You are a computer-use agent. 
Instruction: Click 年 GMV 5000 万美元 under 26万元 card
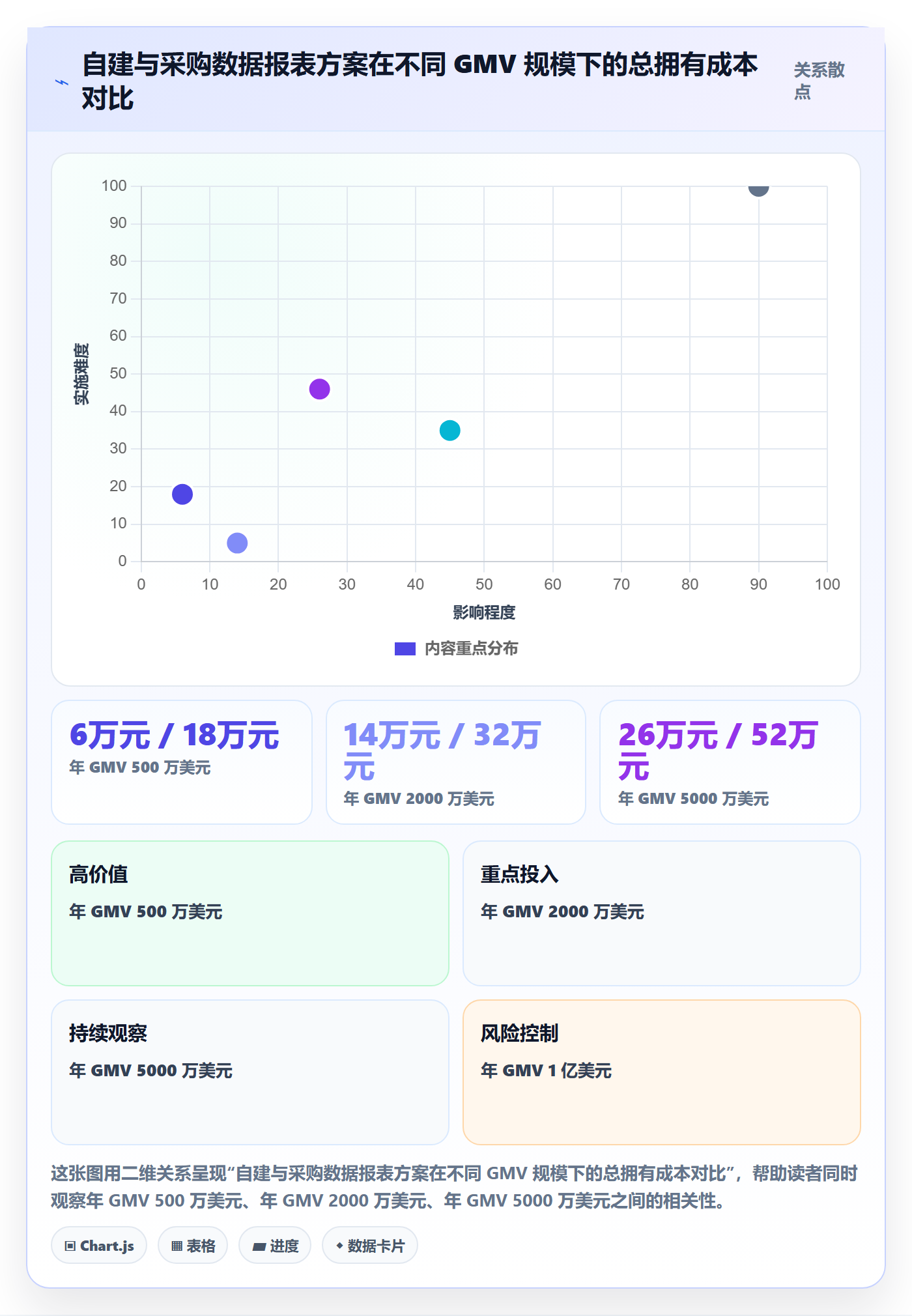pos(693,799)
